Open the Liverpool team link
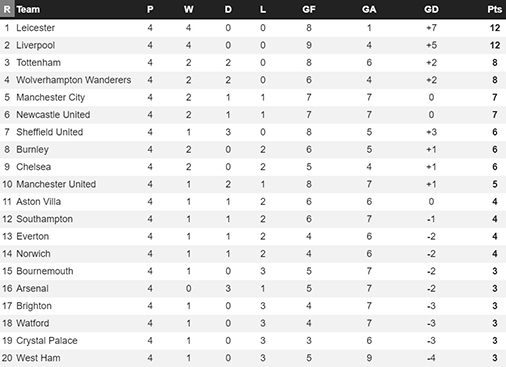 (x=35, y=45)
